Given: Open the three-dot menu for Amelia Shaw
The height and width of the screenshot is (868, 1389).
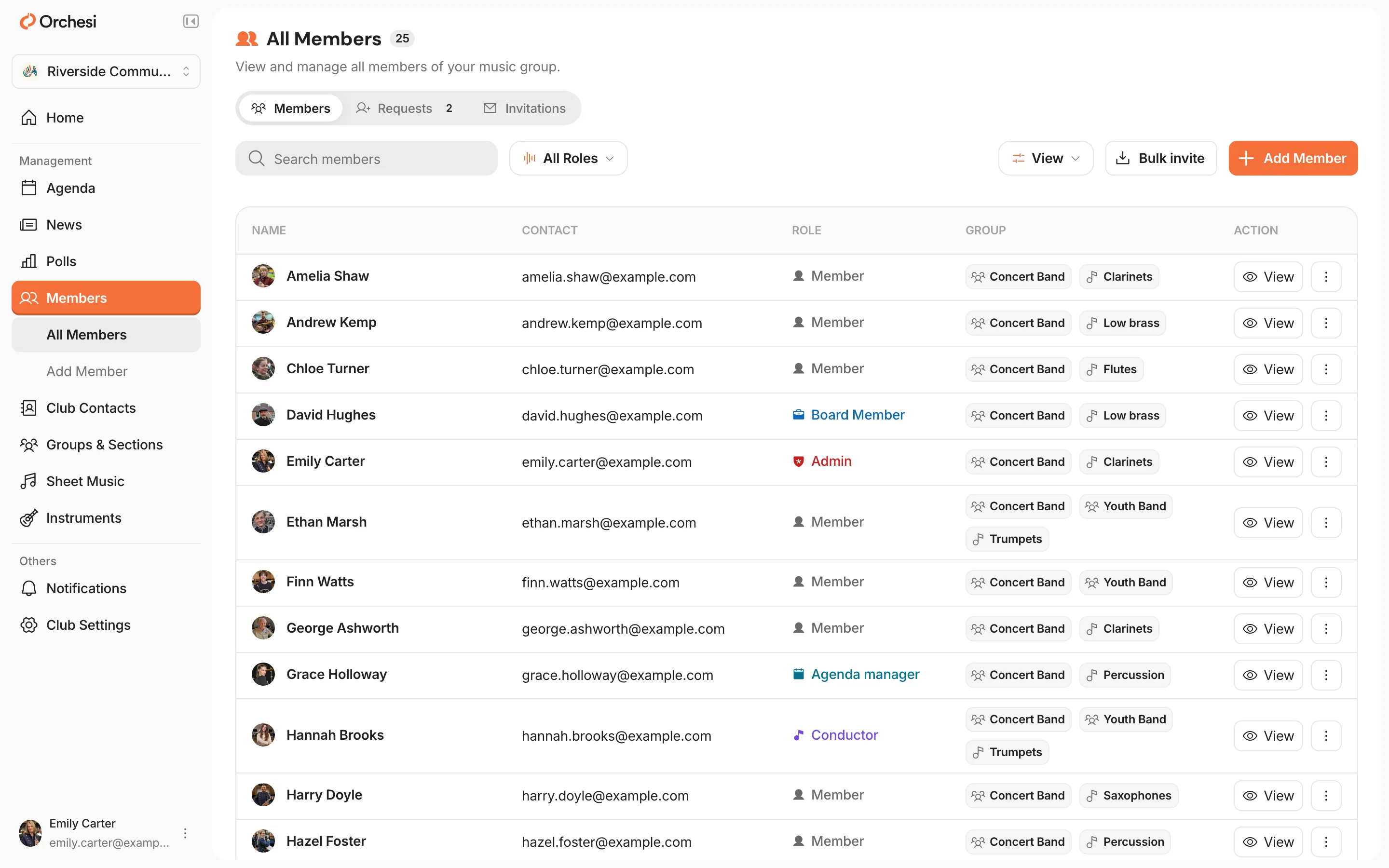Looking at the screenshot, I should [x=1326, y=277].
